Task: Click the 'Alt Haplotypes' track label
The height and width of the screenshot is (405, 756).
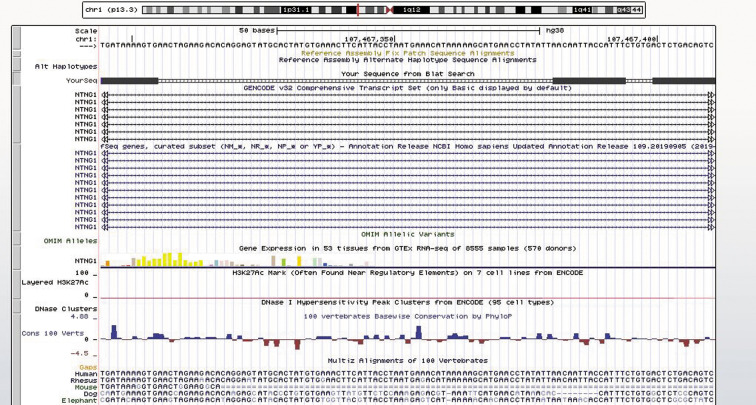Action: [66, 67]
